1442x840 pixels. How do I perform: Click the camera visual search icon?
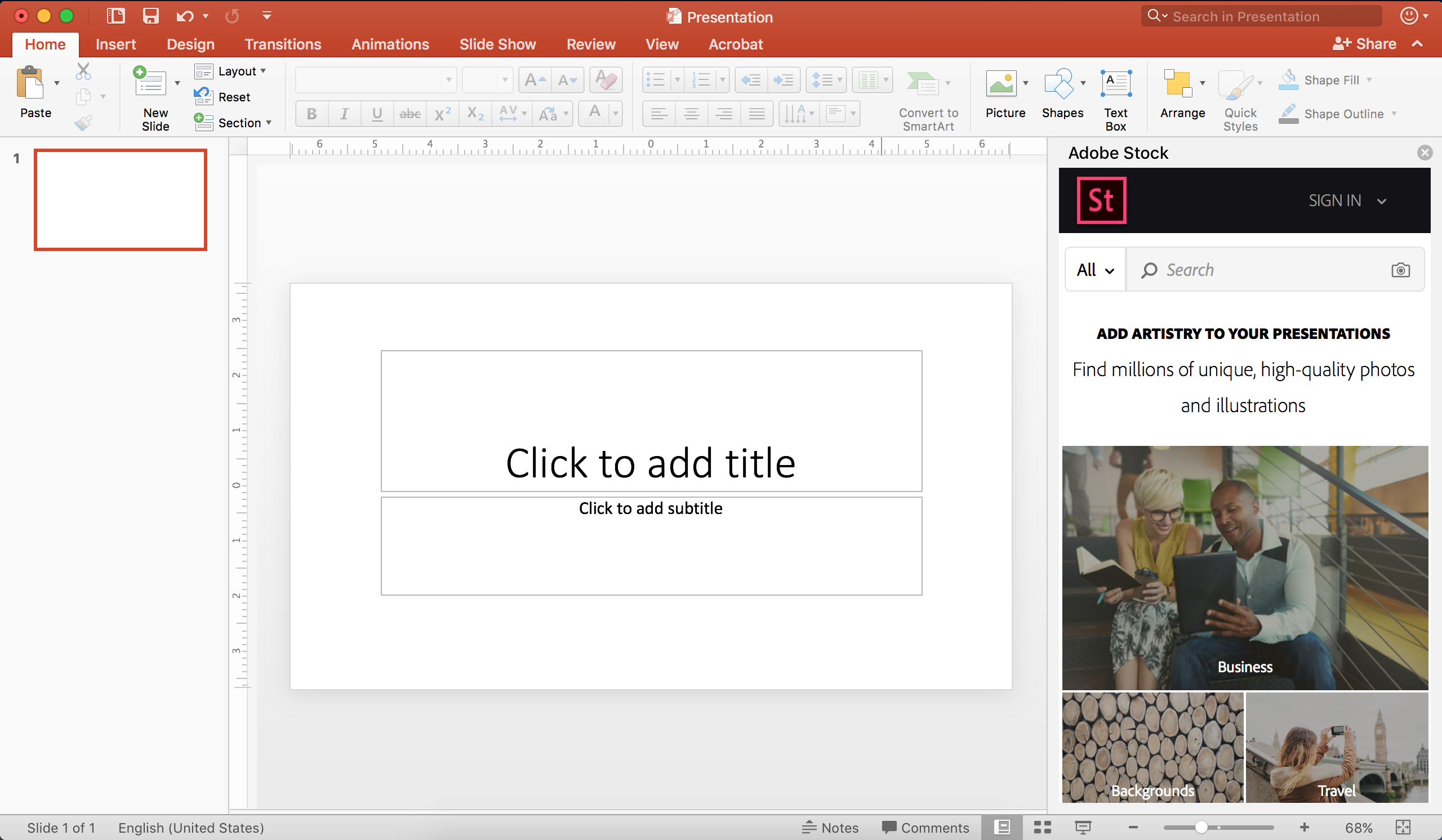(1400, 270)
